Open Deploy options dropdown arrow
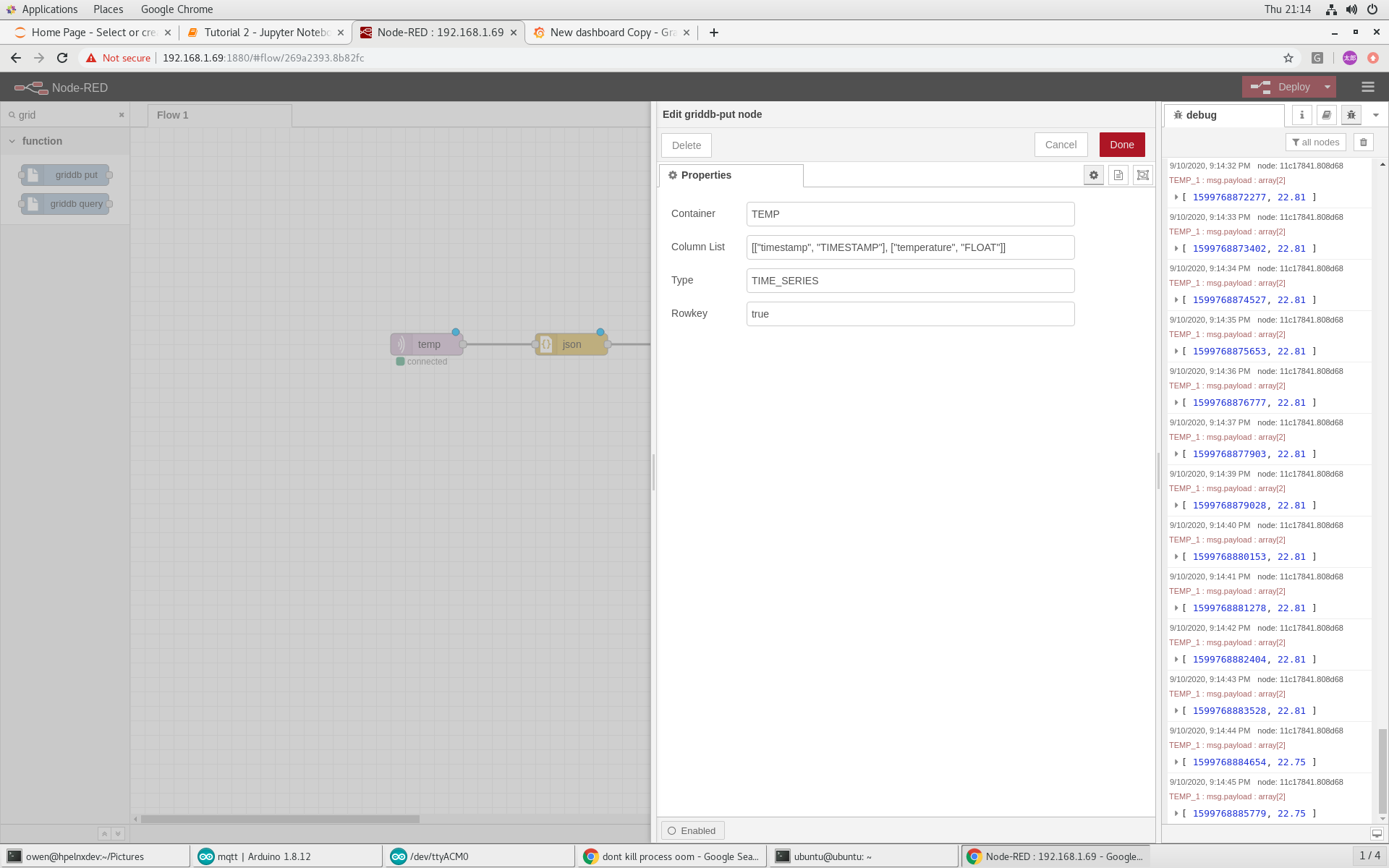 click(x=1327, y=87)
